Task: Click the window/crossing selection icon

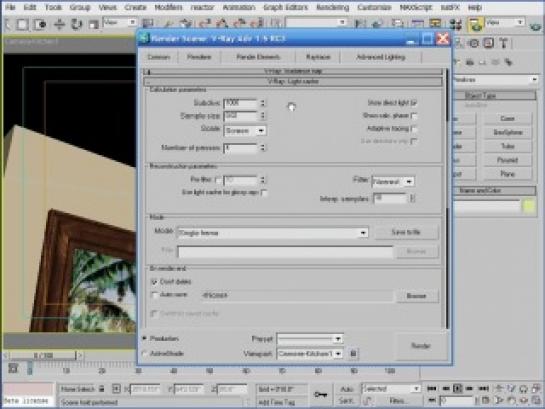Action: (40, 24)
